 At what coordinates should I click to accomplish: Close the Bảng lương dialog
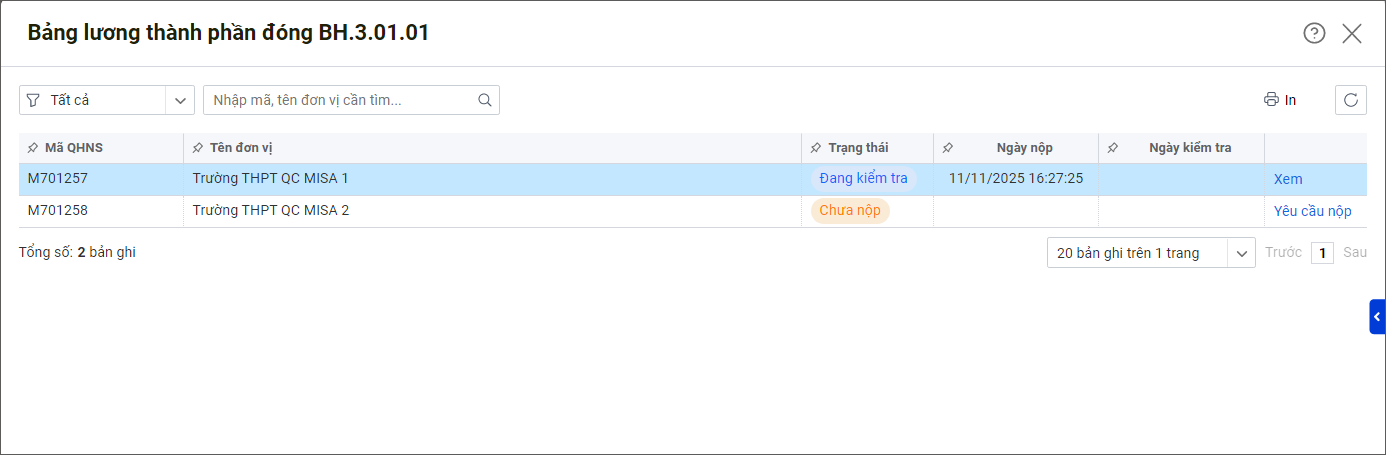click(1352, 33)
